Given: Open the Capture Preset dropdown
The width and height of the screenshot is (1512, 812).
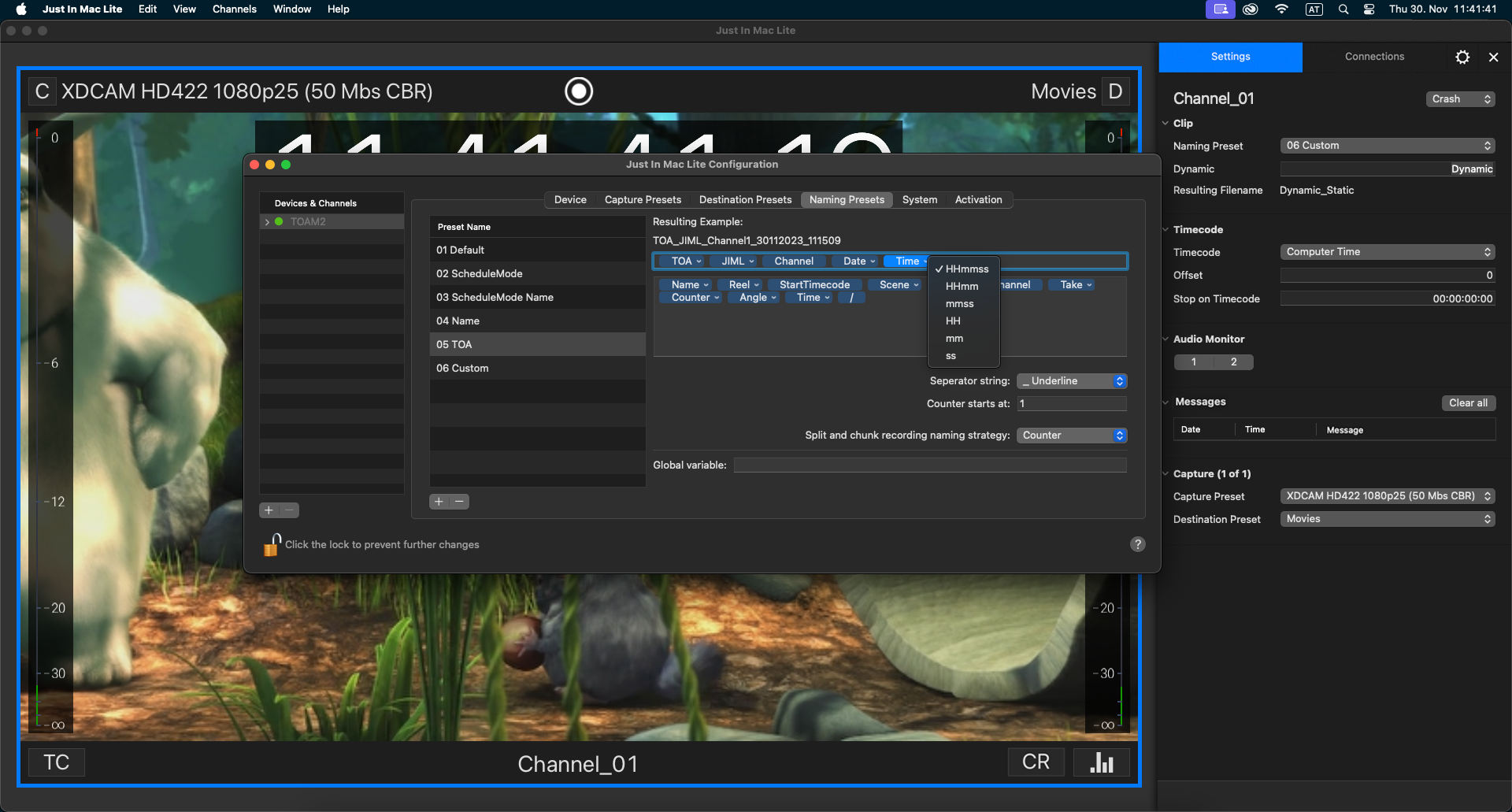Looking at the screenshot, I should click(1388, 496).
